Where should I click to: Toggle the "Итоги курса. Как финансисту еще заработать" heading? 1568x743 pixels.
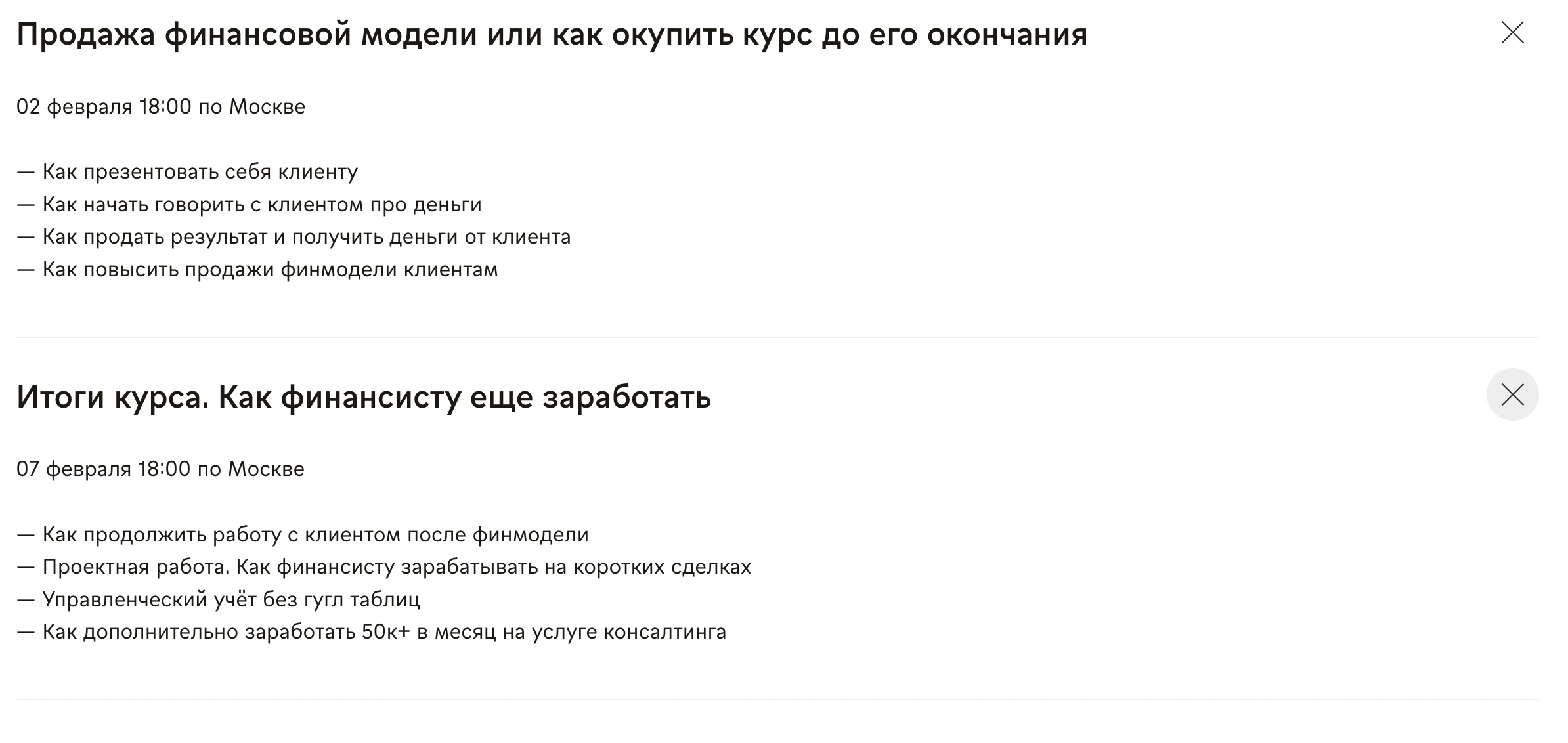coord(364,396)
